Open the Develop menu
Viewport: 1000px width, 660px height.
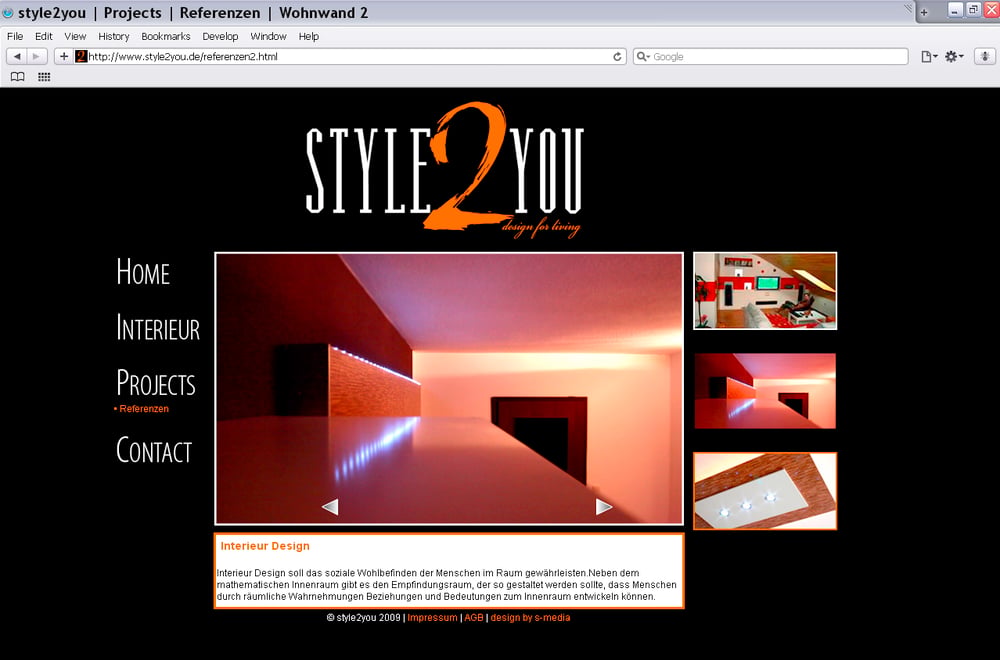[220, 36]
